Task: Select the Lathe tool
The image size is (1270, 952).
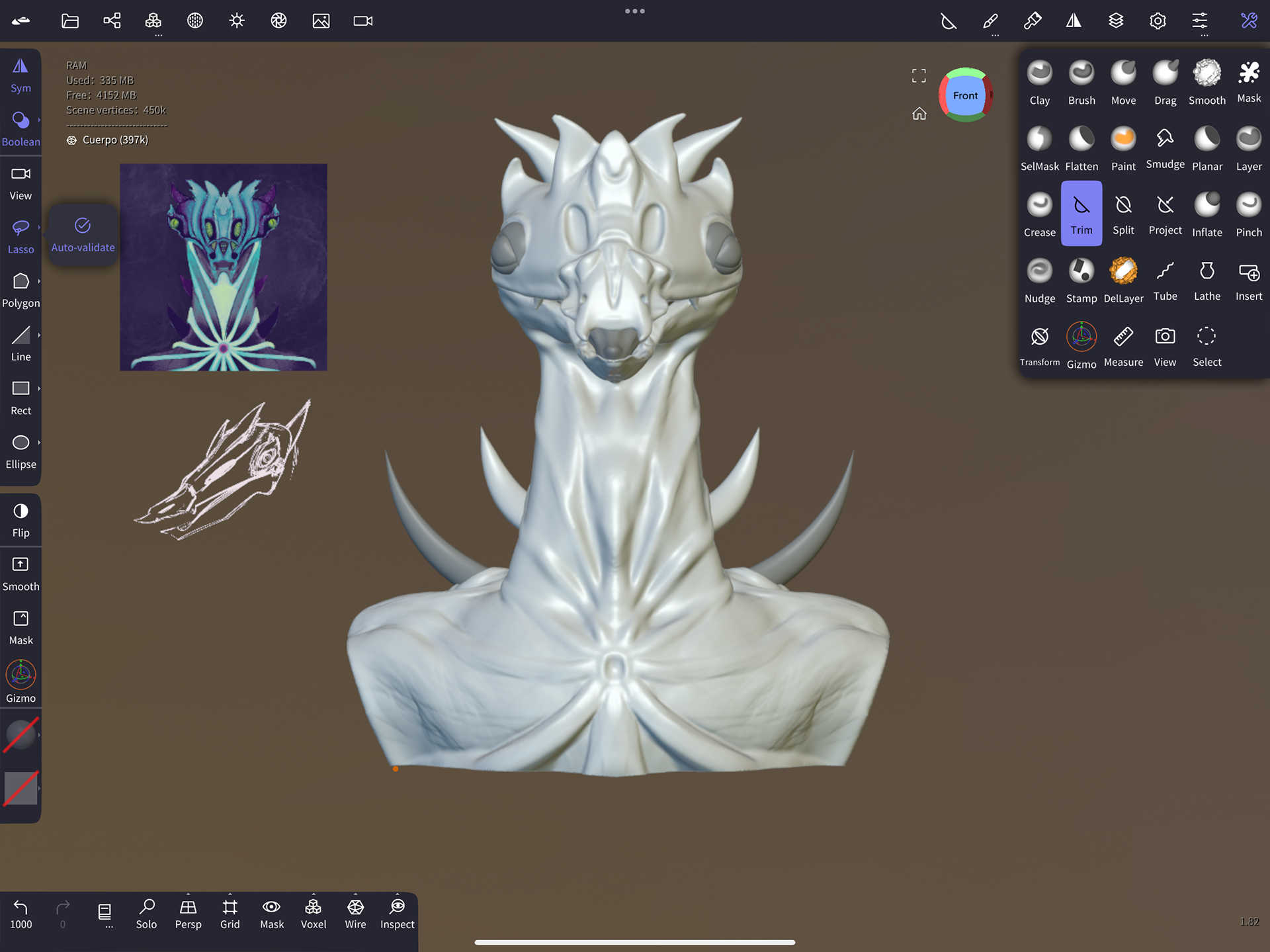Action: tap(1206, 280)
